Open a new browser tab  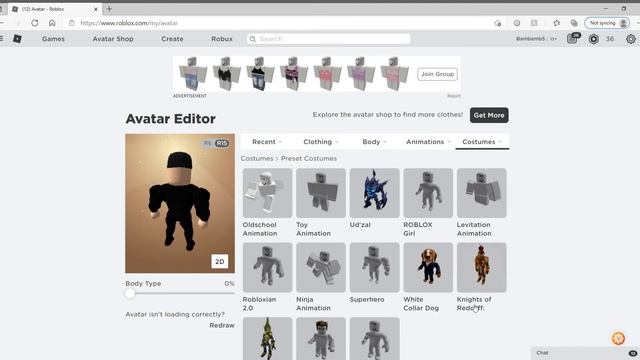109,9
